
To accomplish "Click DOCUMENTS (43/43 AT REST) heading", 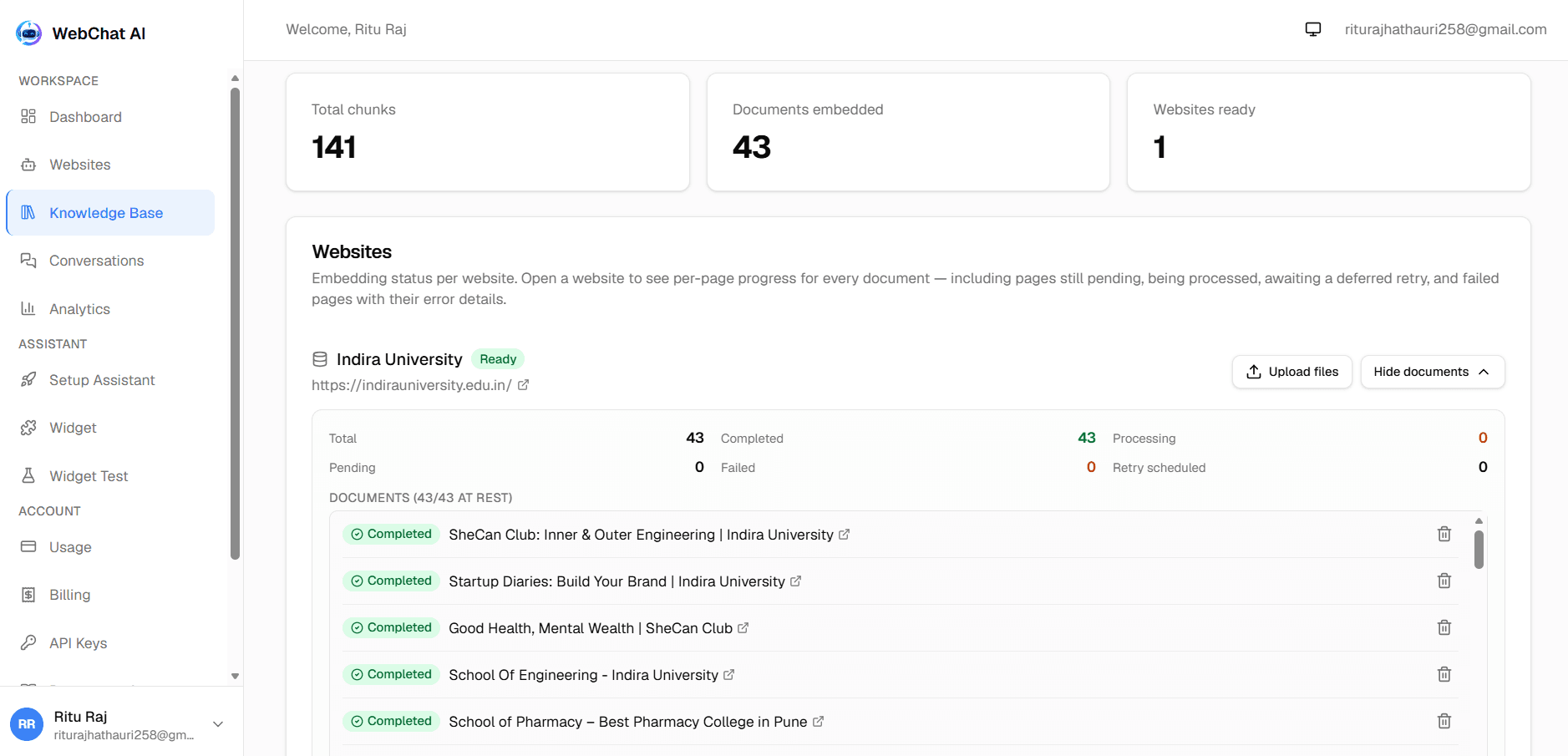I will pyautogui.click(x=420, y=498).
